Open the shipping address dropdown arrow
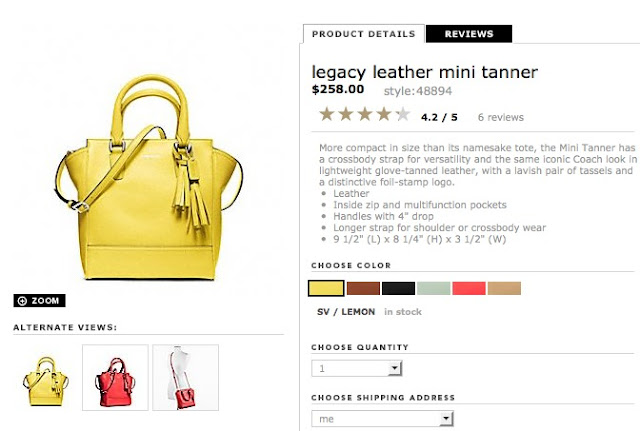This screenshot has height=431, width=640. point(446,418)
